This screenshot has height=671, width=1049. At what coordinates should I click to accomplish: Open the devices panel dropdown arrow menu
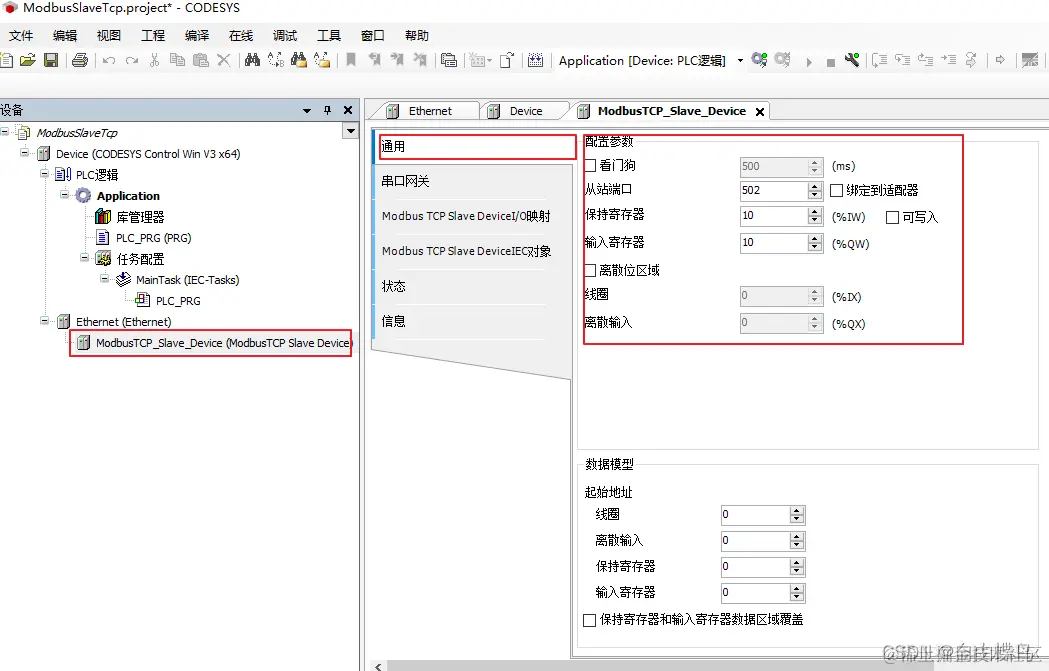pyautogui.click(x=307, y=110)
